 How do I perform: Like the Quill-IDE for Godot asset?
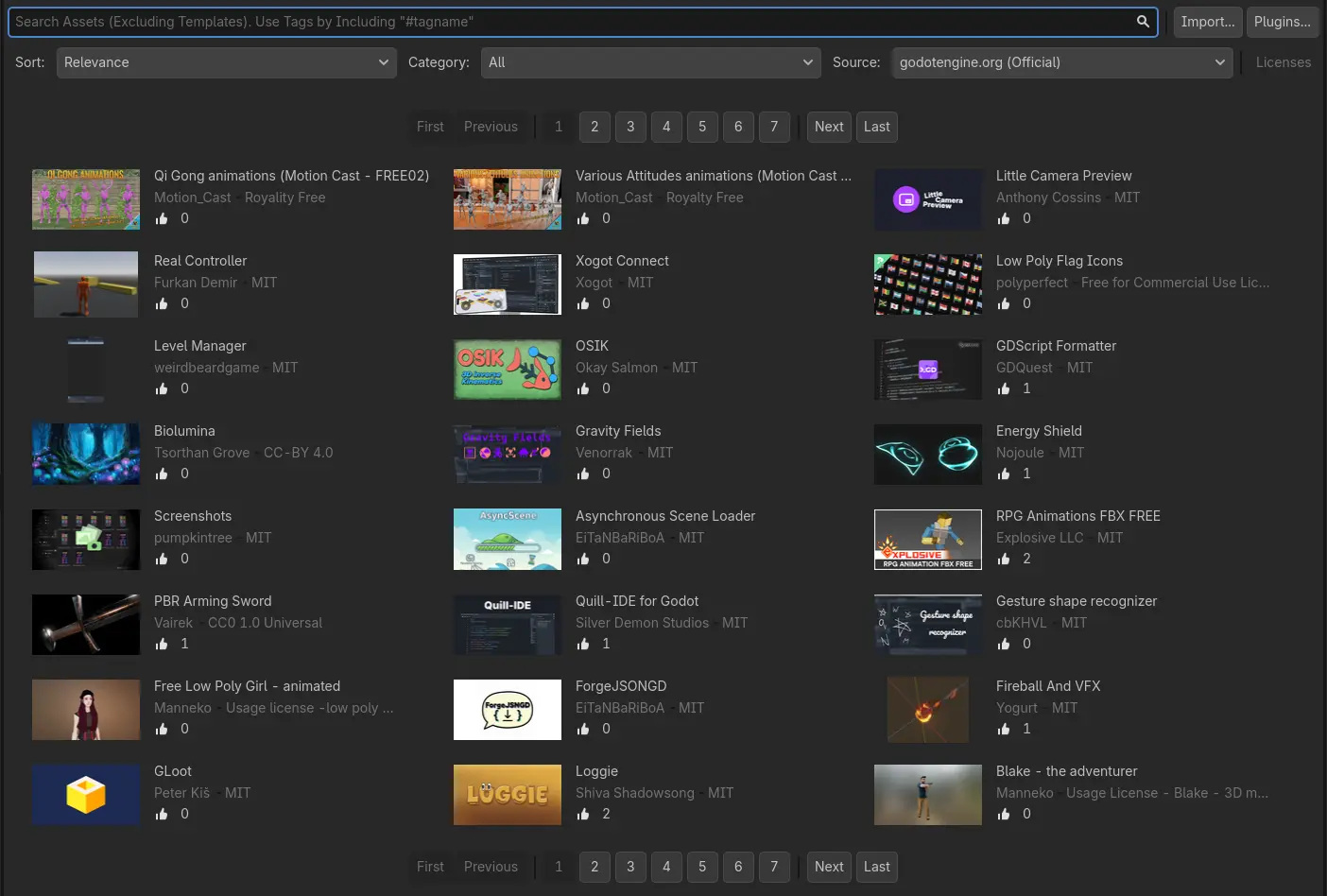click(x=583, y=644)
